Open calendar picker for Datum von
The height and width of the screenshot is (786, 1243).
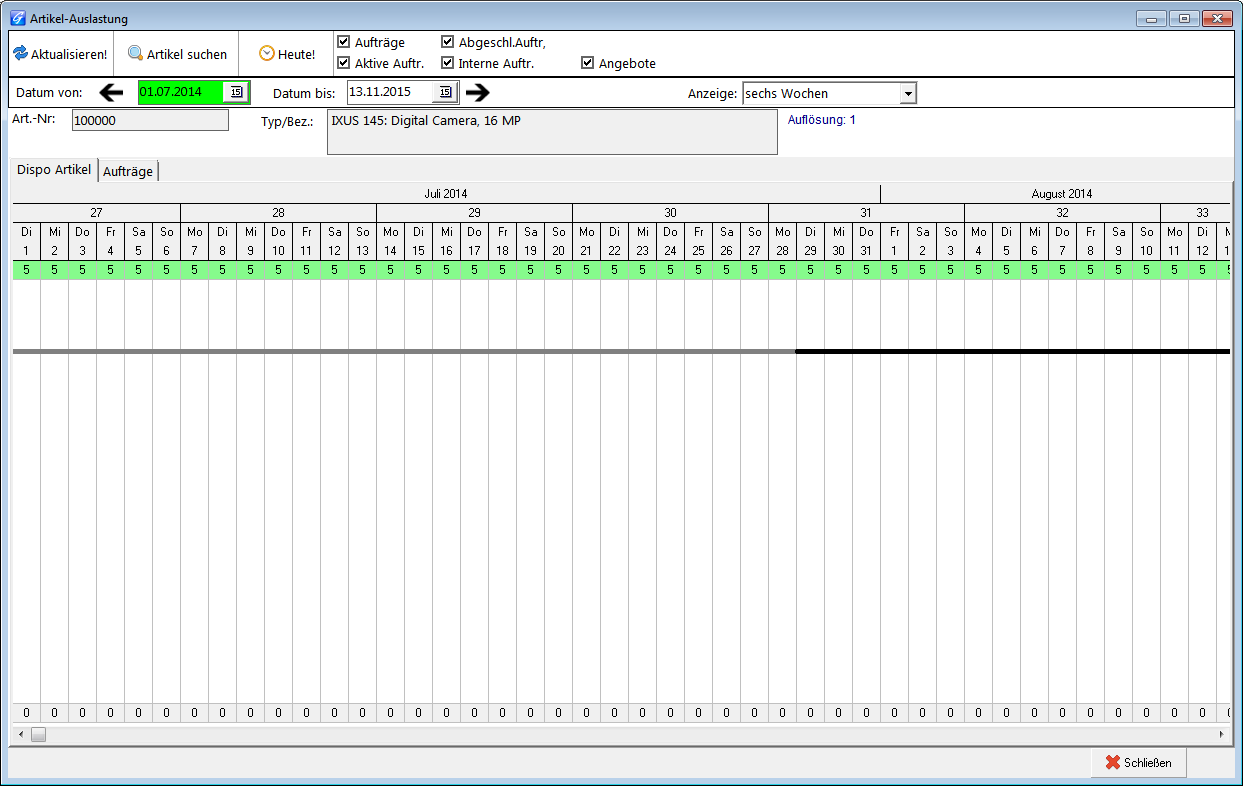point(236,92)
